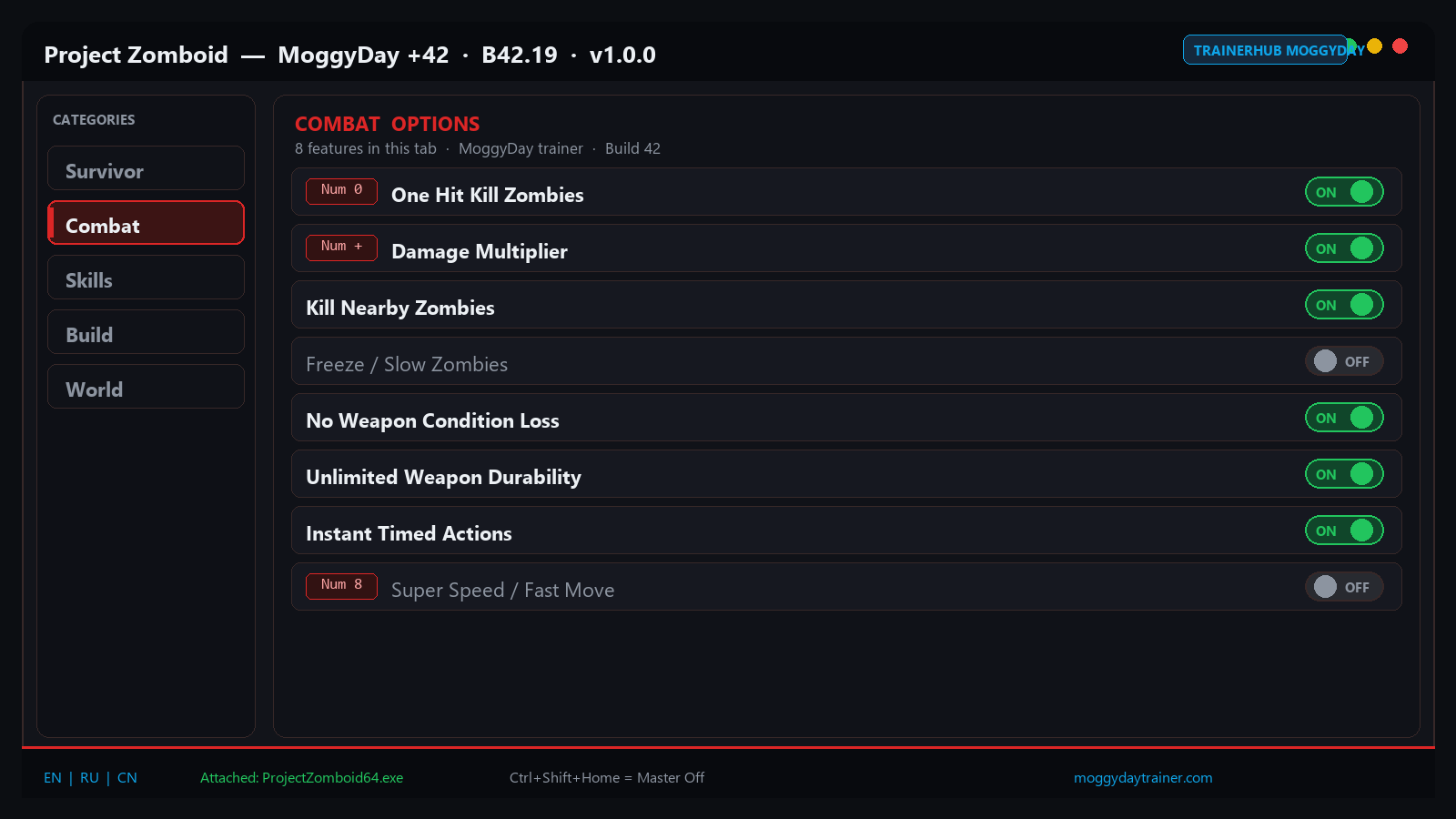The image size is (1456, 819).
Task: Click the 'Ctrl+Shift+Home = Master Off' hint
Action: [607, 778]
